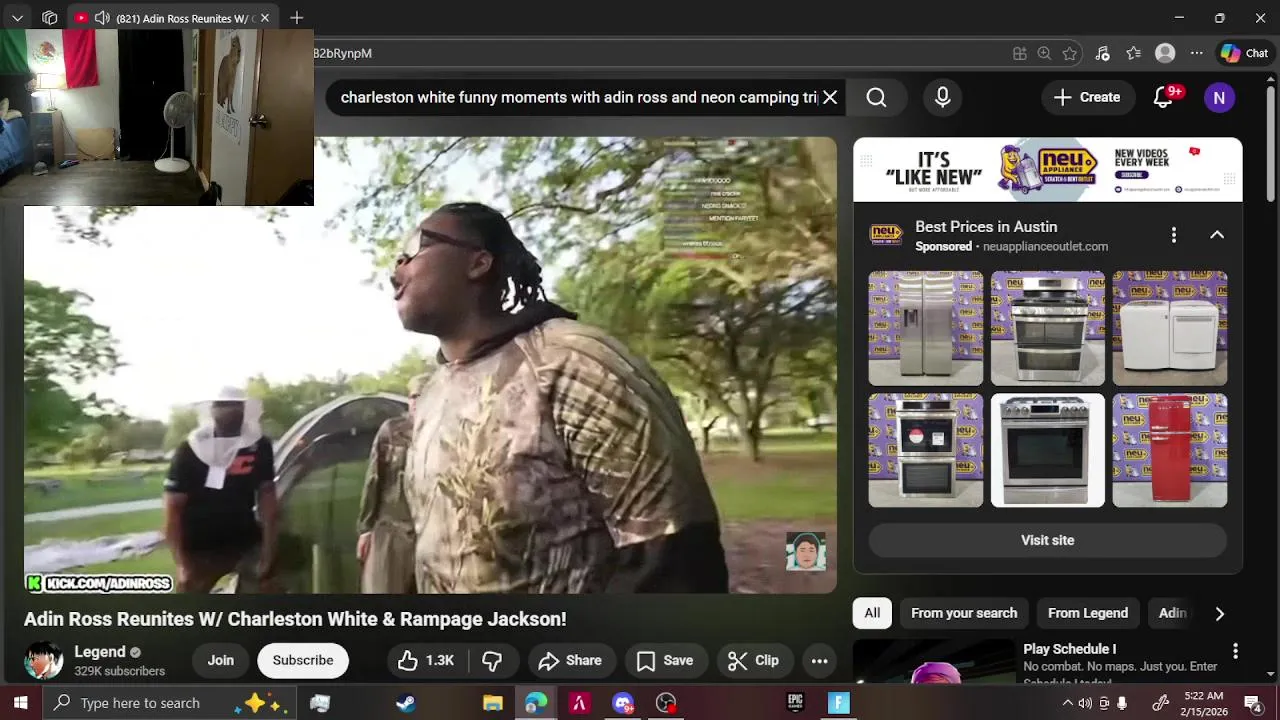Open Copilot Chat in Edge
Viewport: 1280px width, 720px height.
tap(1245, 53)
